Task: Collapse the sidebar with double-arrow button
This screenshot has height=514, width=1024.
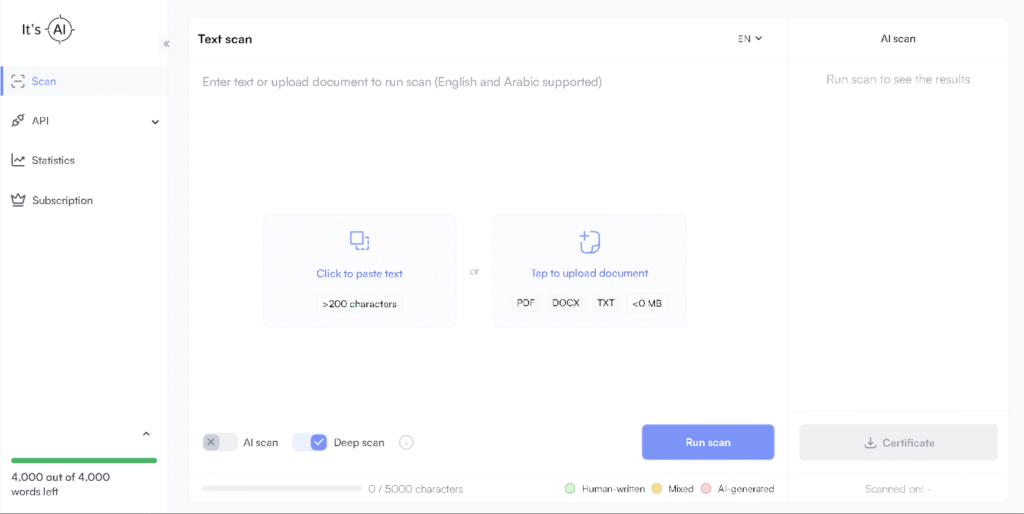Action: coord(166,44)
